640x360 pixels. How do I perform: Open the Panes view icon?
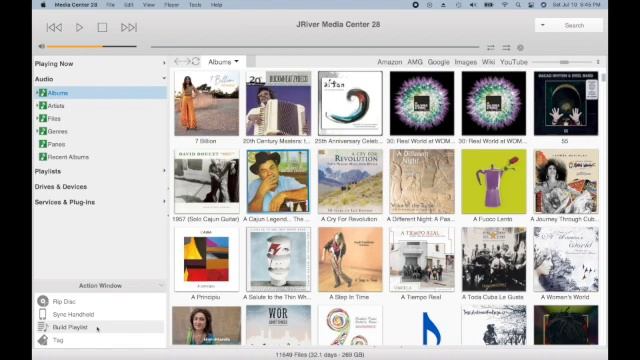click(x=43, y=144)
